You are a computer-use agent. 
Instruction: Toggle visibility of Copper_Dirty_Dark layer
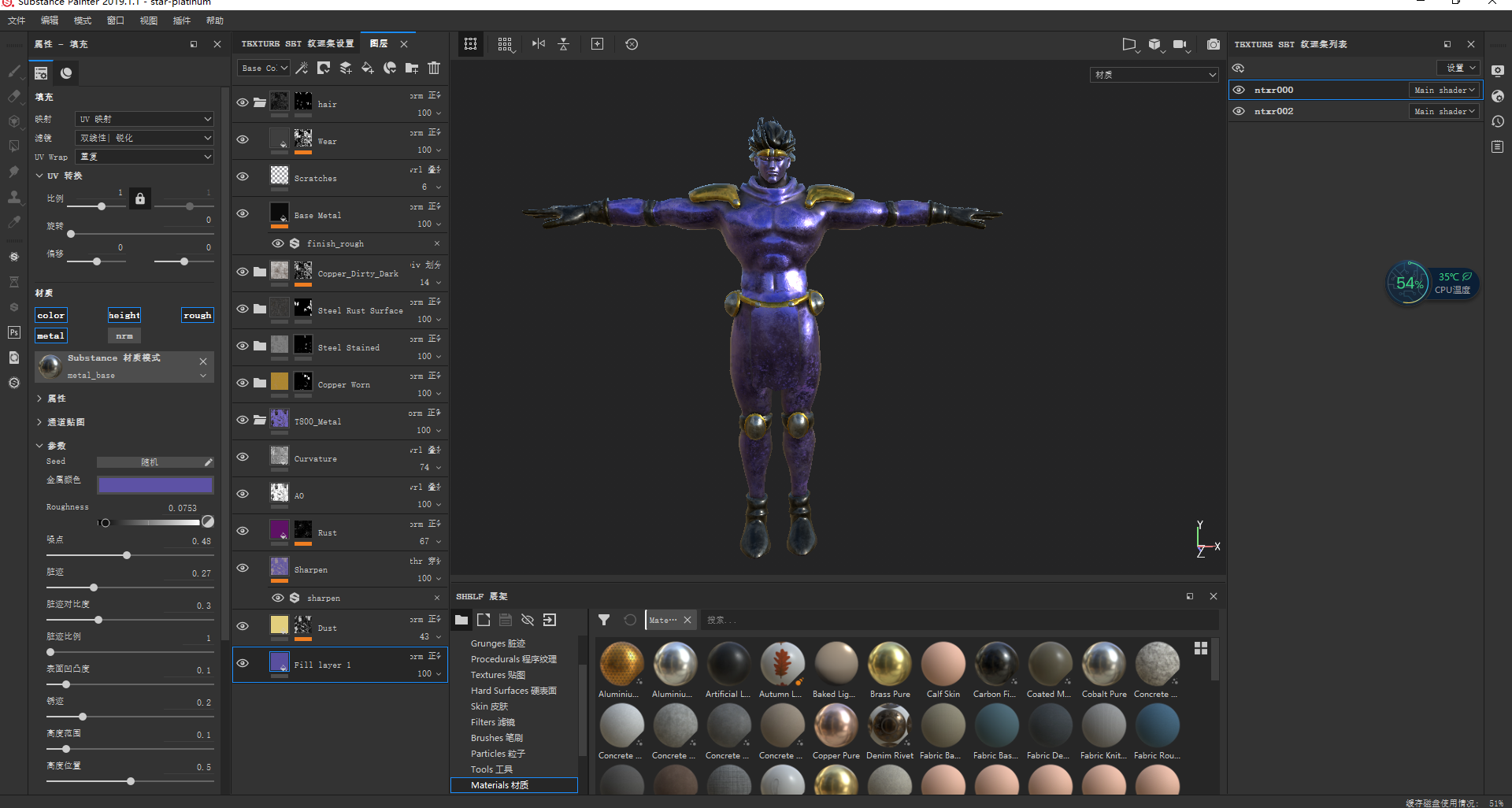click(x=243, y=272)
